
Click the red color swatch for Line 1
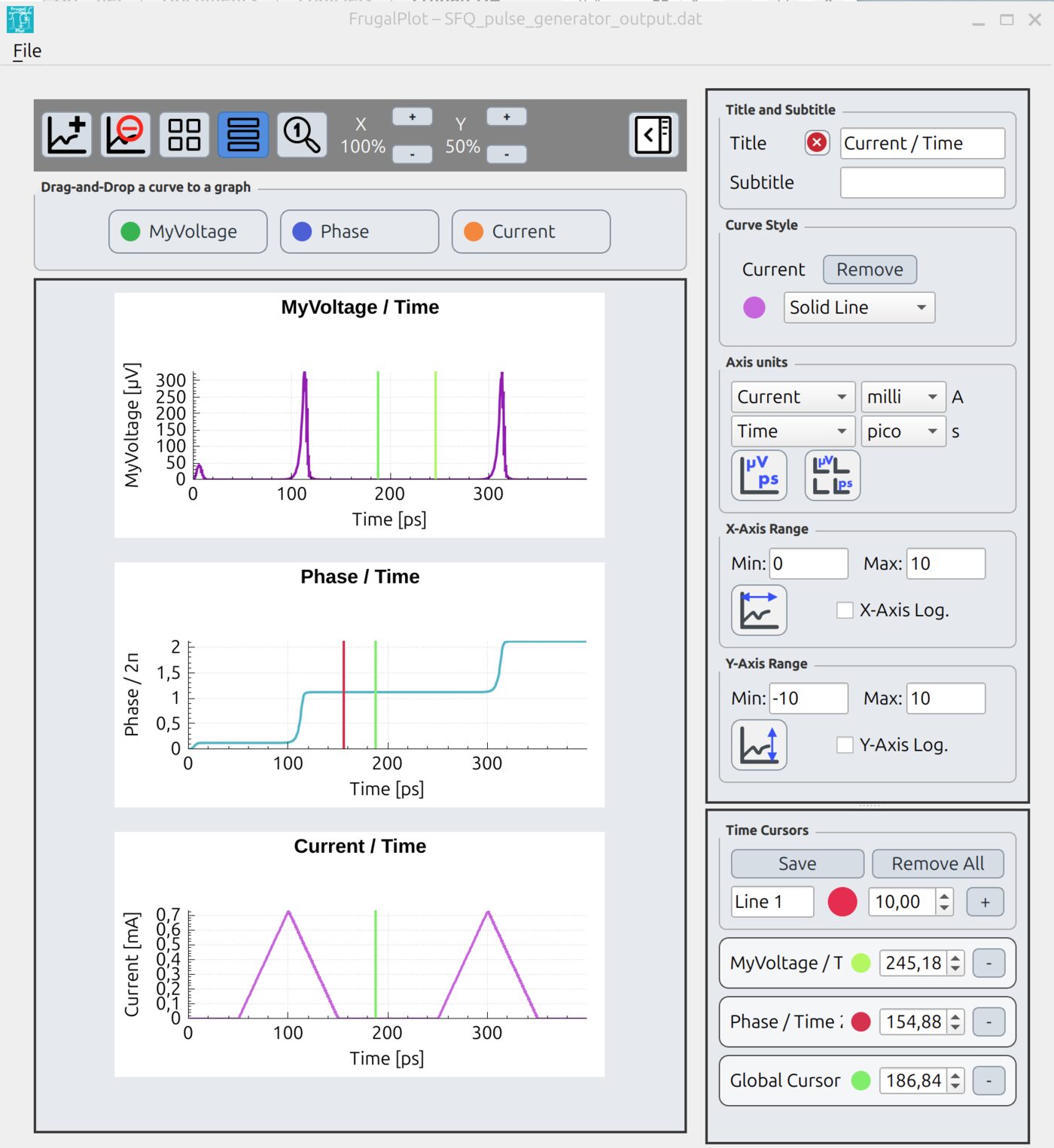(x=842, y=902)
